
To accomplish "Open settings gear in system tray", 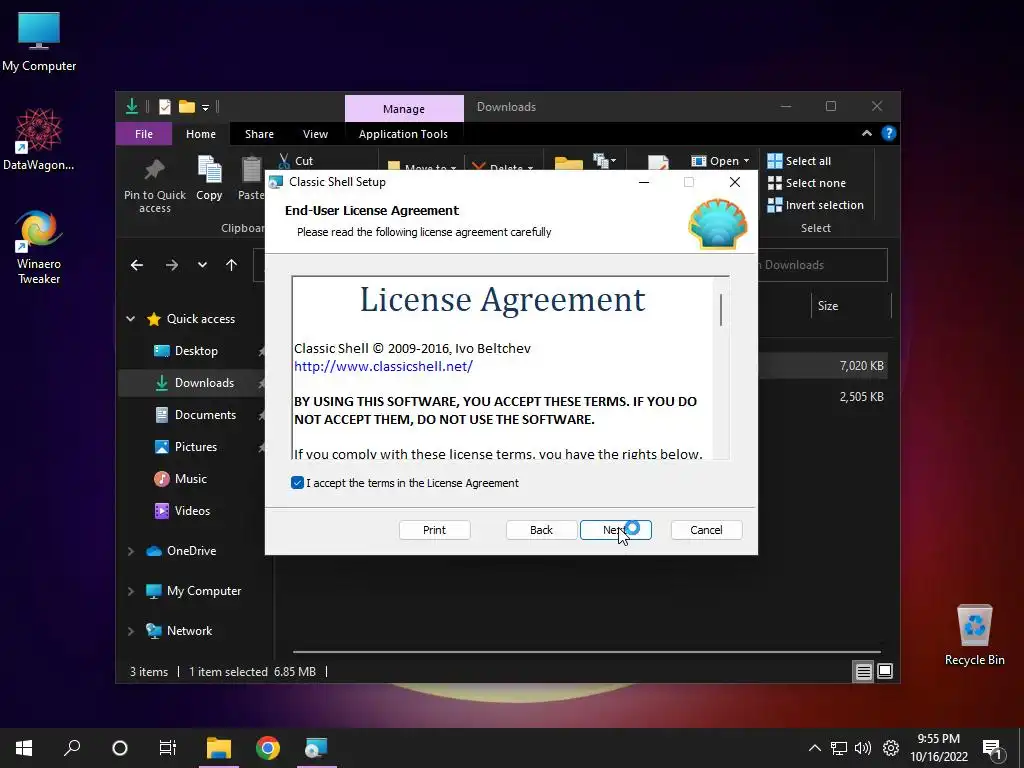I will click(890, 748).
